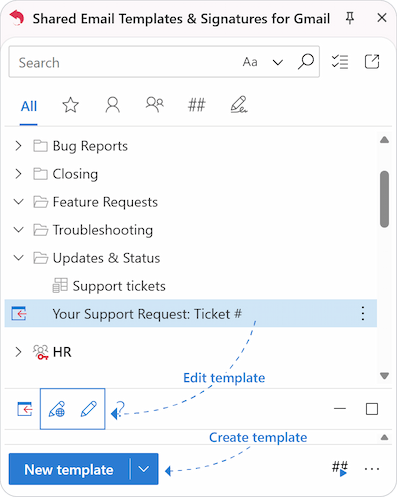Open the New template dropdown arrow
The height and width of the screenshot is (497, 397).
click(x=144, y=469)
